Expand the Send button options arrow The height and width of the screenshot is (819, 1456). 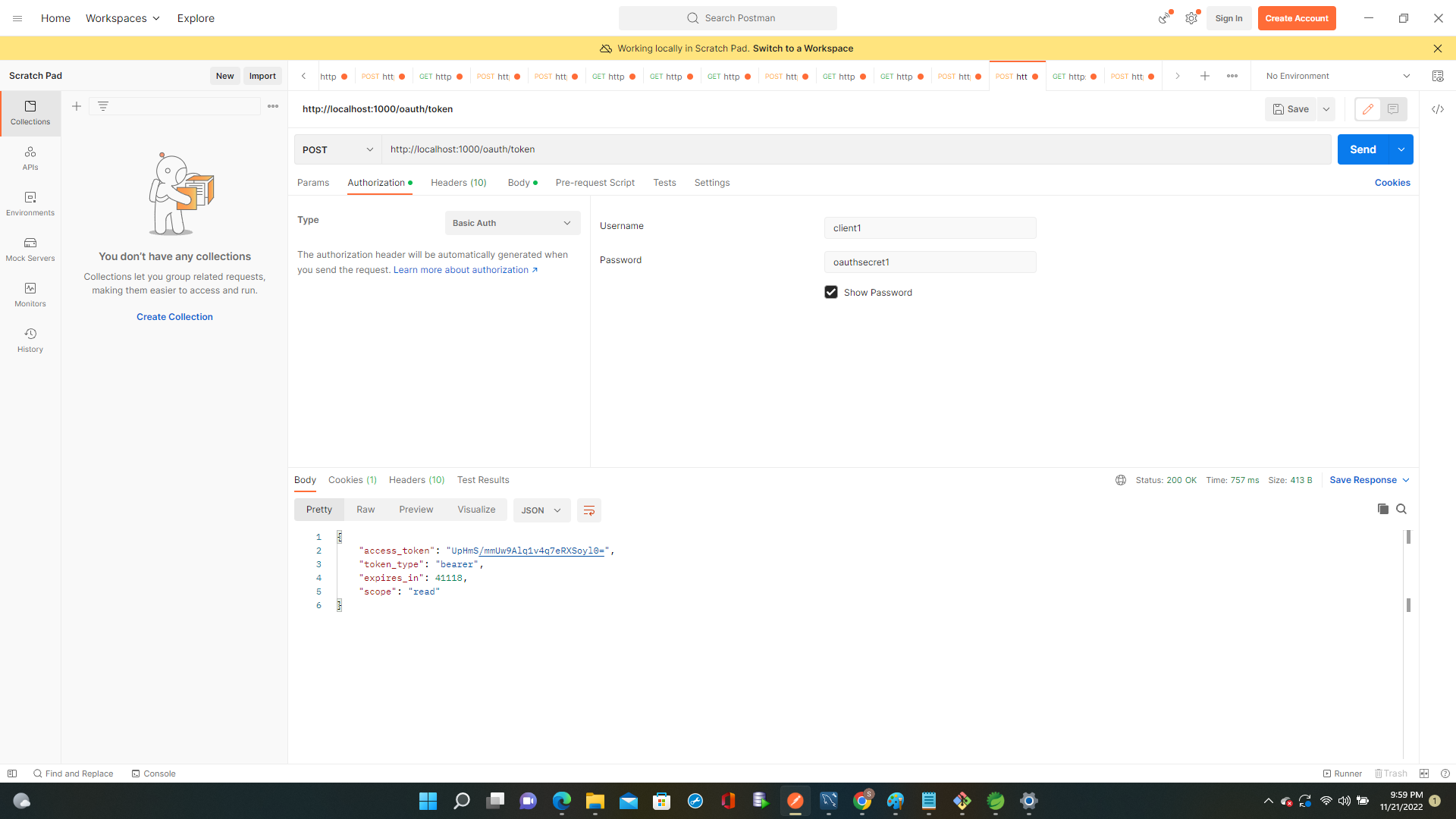click(1401, 149)
